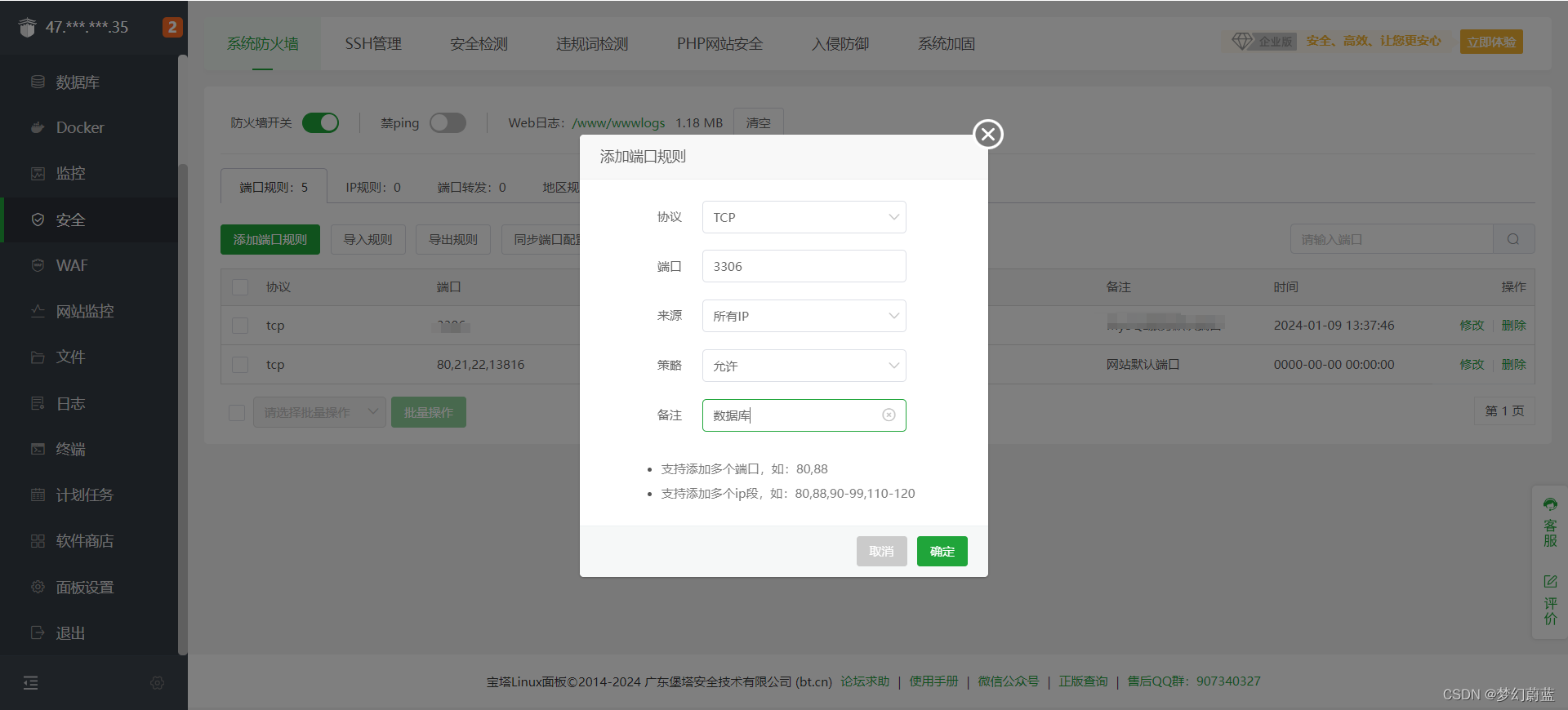Switch to the SSH management tab

[373, 44]
